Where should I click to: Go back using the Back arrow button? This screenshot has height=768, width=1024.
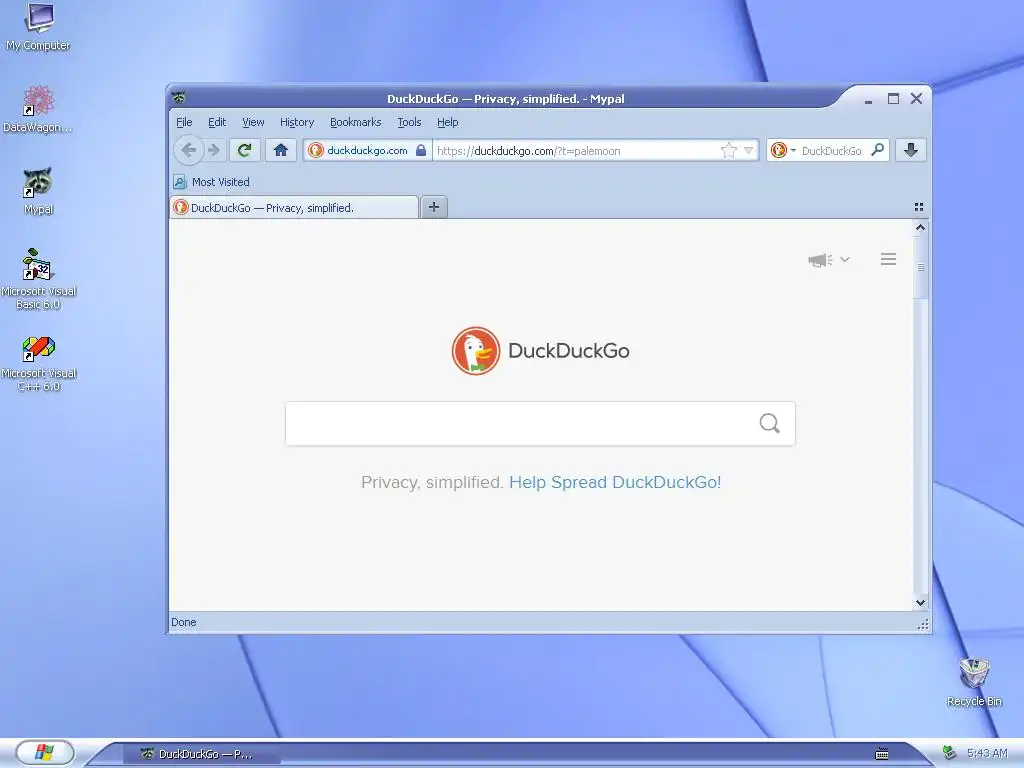point(189,150)
